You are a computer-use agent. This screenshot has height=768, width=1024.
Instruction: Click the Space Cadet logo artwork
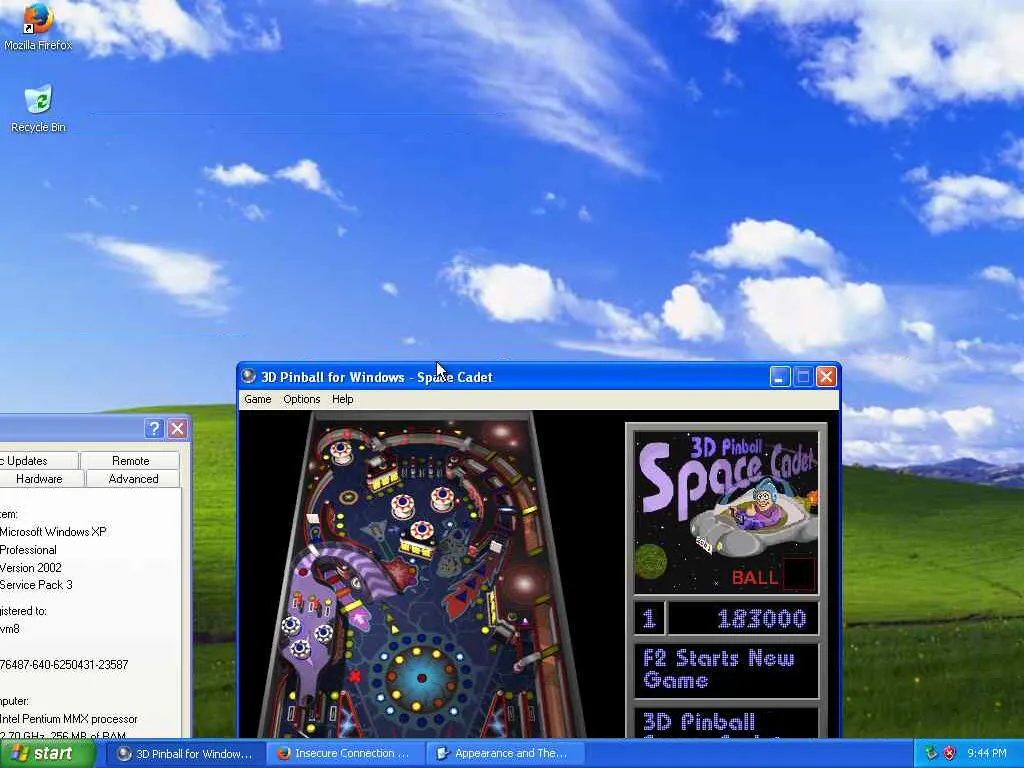click(726, 512)
